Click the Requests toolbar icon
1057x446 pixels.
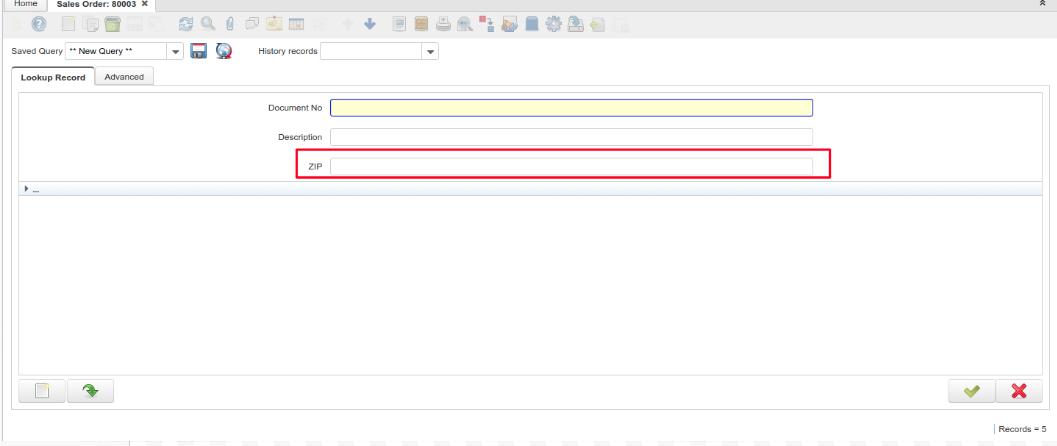(x=509, y=25)
